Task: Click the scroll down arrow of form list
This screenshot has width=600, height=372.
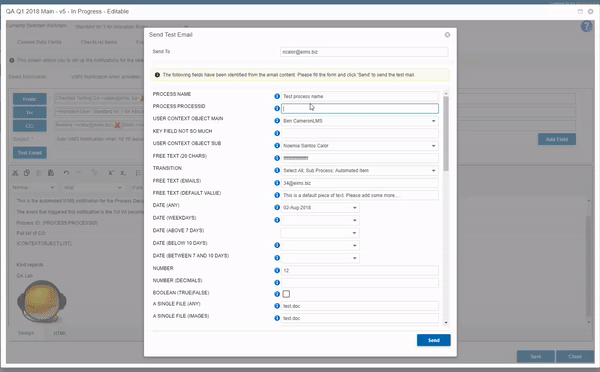Action: [x=446, y=323]
